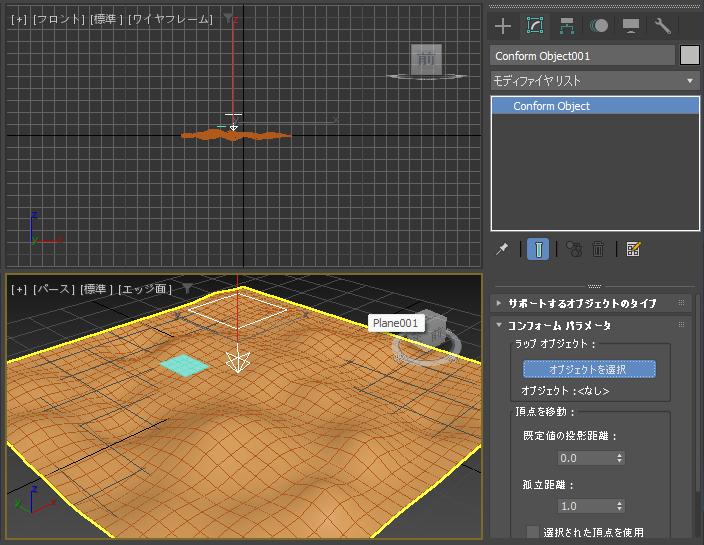Open the モディファイヤ リスト dropdown
Viewport: 704px width, 545px height.
click(595, 81)
